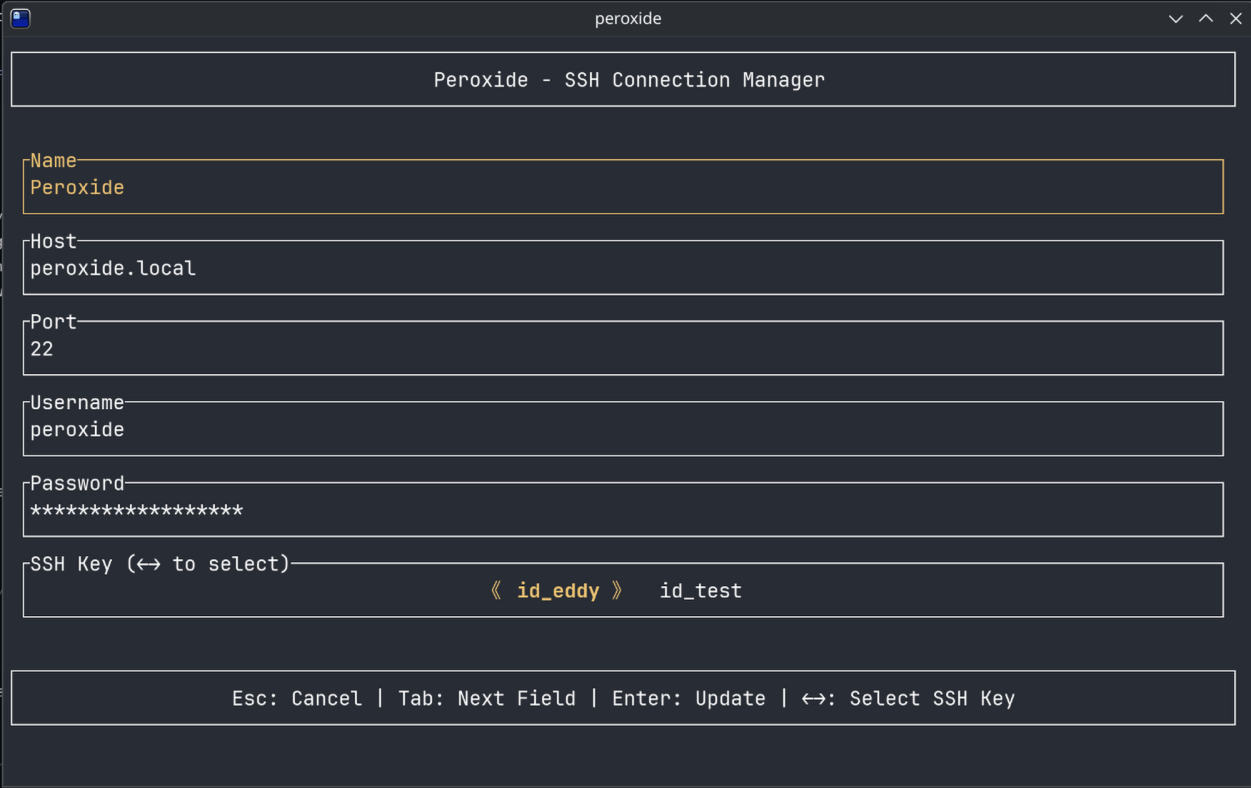
Task: Click the terminal app icon in title bar
Action: click(x=20, y=18)
